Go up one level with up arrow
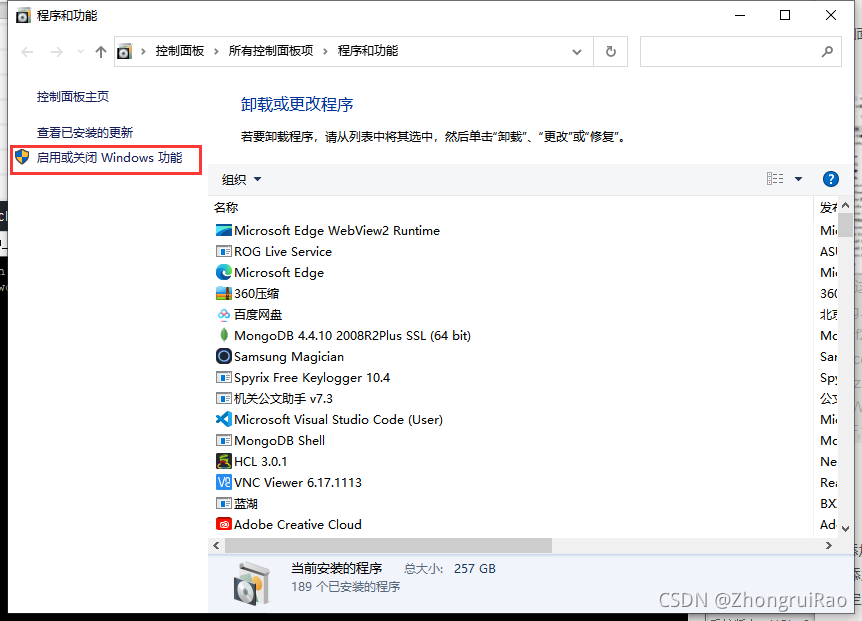The image size is (862, 621). (x=100, y=52)
